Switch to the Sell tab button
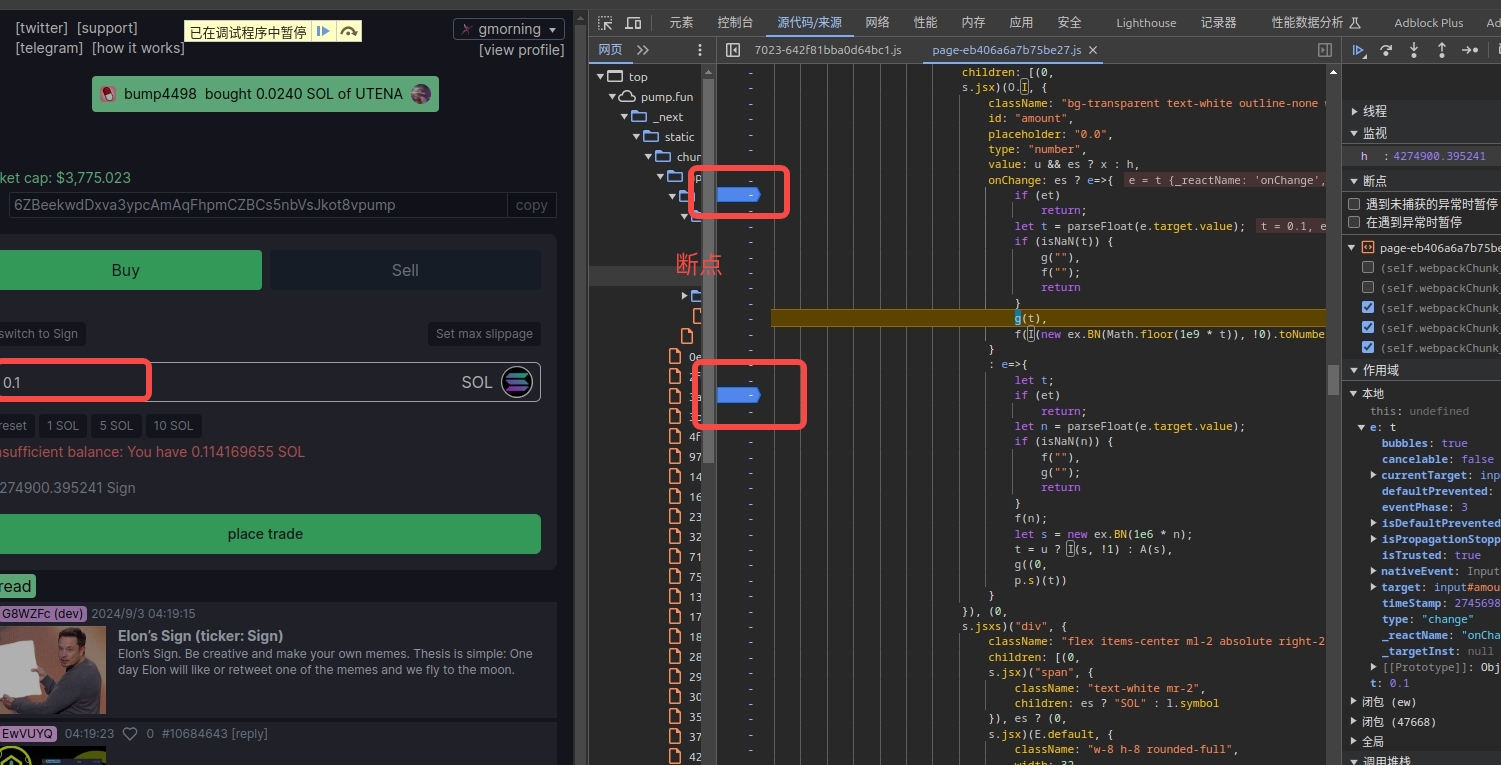This screenshot has width=1501, height=765. tap(405, 270)
